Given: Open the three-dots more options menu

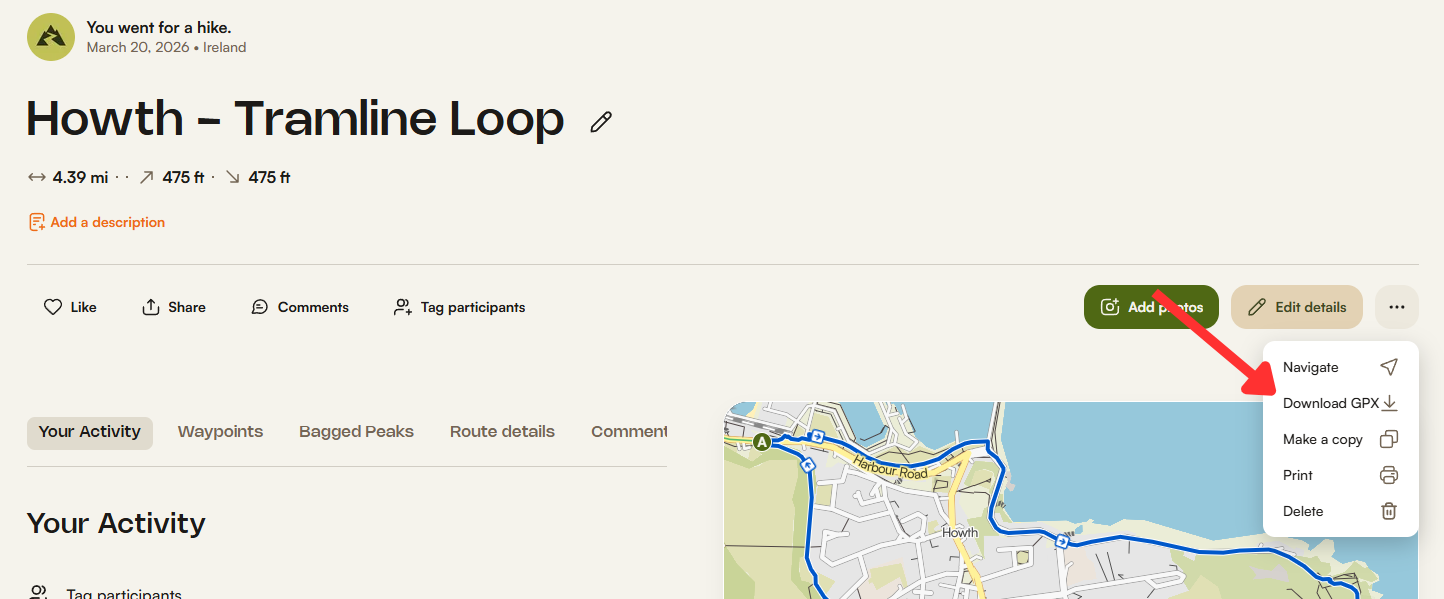Looking at the screenshot, I should tap(1396, 307).
